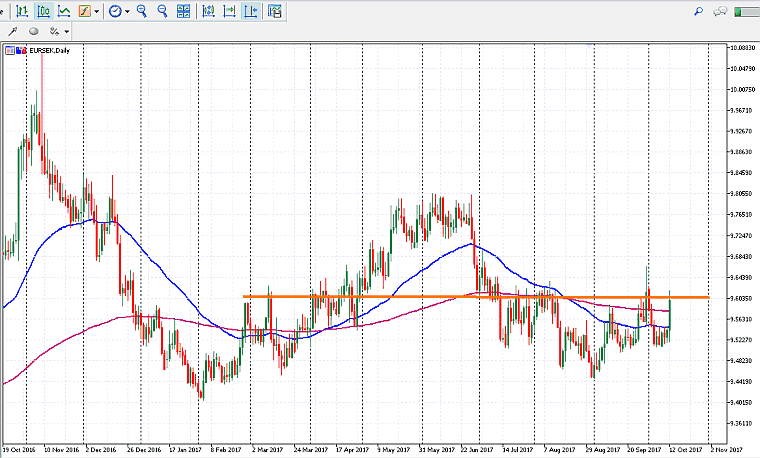Open search with the magnifier icon

pyautogui.click(x=697, y=11)
